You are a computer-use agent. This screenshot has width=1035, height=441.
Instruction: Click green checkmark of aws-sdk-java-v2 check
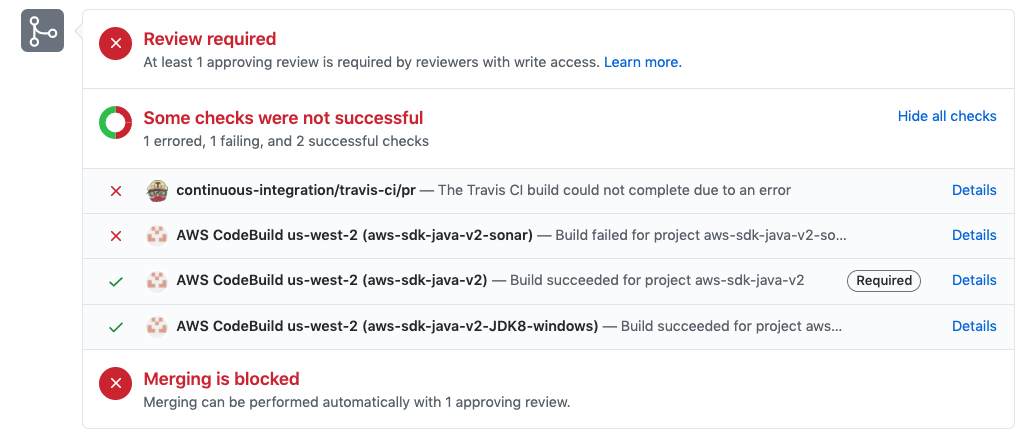click(116, 282)
